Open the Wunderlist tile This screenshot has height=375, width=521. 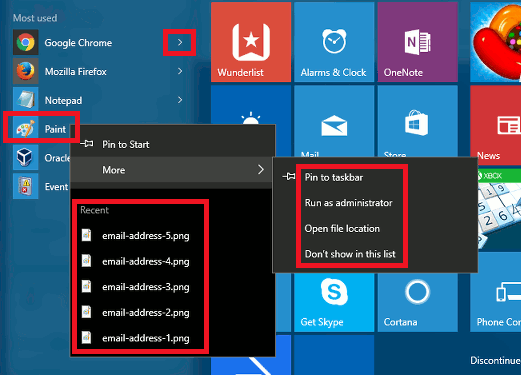tap(251, 42)
